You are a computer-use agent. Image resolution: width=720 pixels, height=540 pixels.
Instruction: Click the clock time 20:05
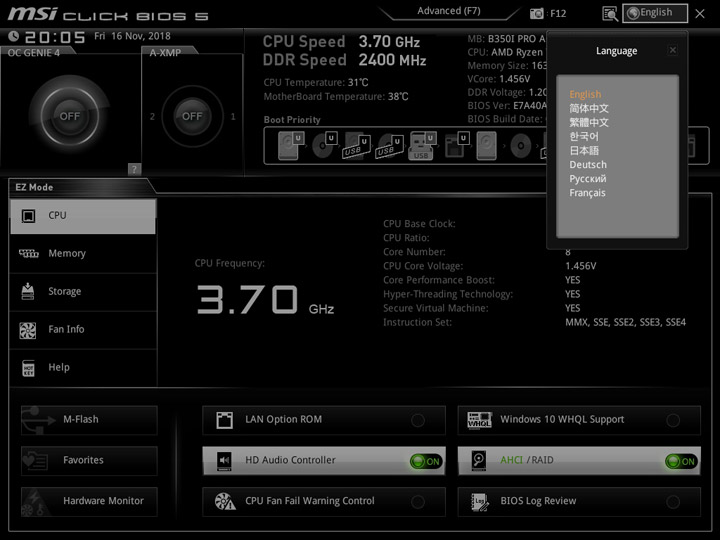[55, 37]
